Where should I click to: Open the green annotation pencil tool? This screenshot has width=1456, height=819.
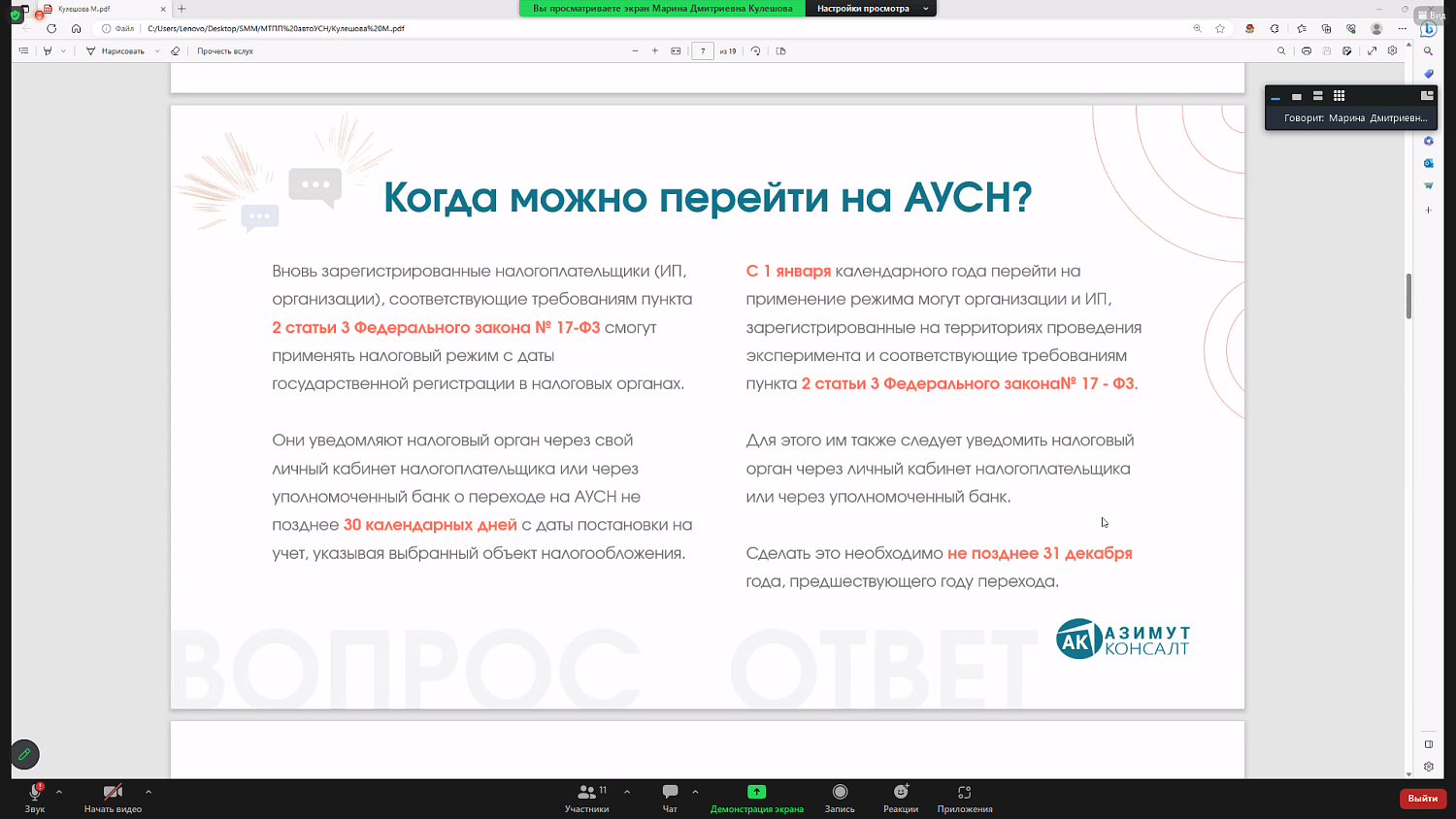(24, 754)
